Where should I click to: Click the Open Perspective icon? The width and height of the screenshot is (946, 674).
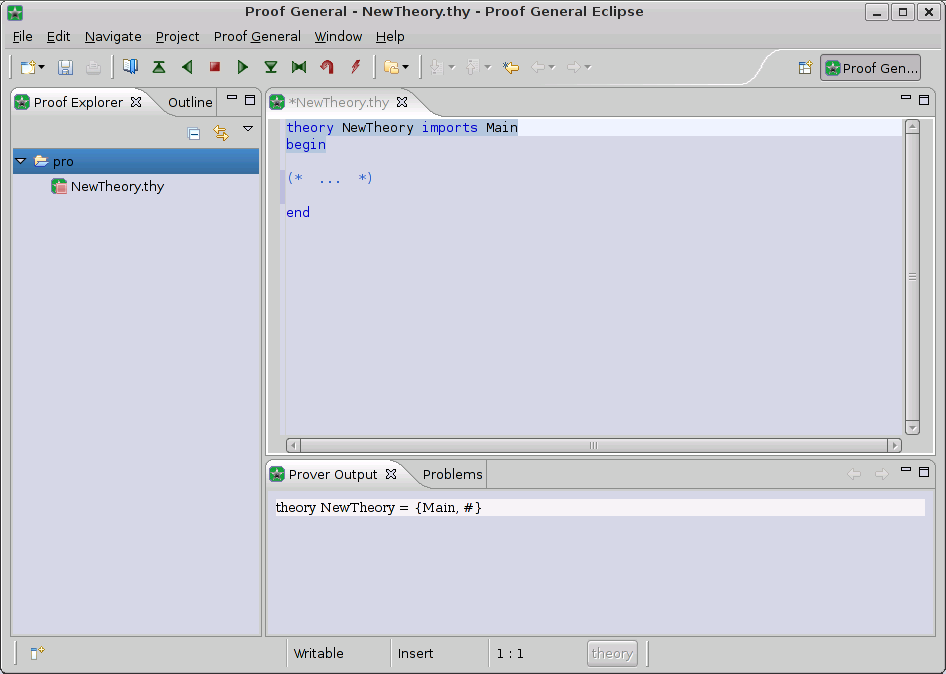click(805, 68)
